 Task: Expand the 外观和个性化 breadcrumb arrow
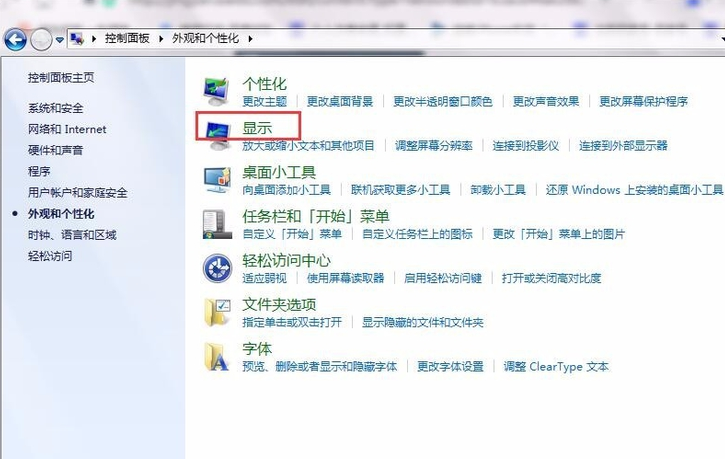pos(250,38)
